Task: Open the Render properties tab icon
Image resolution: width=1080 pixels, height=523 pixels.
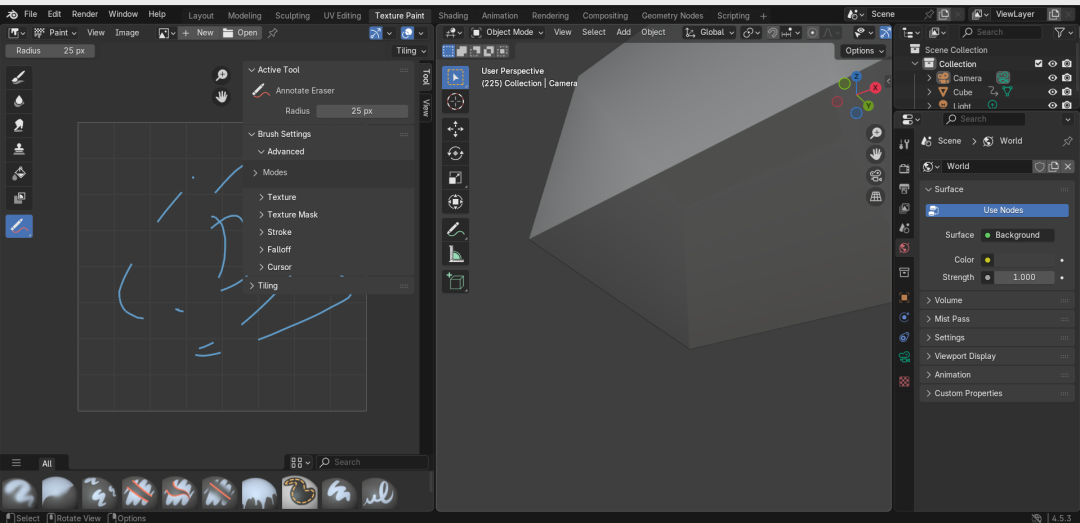Action: [904, 170]
